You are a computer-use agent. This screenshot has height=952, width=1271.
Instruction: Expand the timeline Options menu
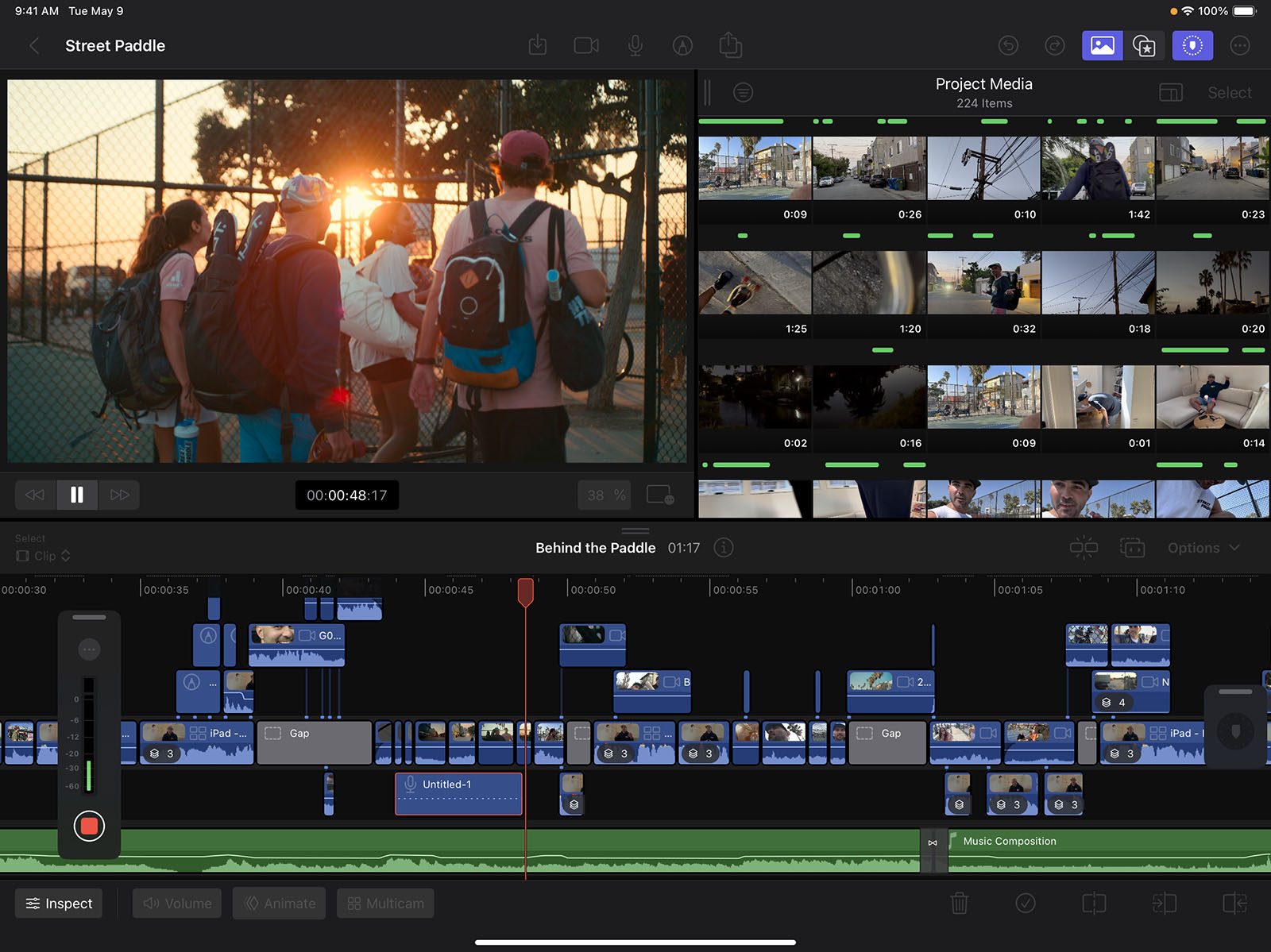[x=1203, y=548]
